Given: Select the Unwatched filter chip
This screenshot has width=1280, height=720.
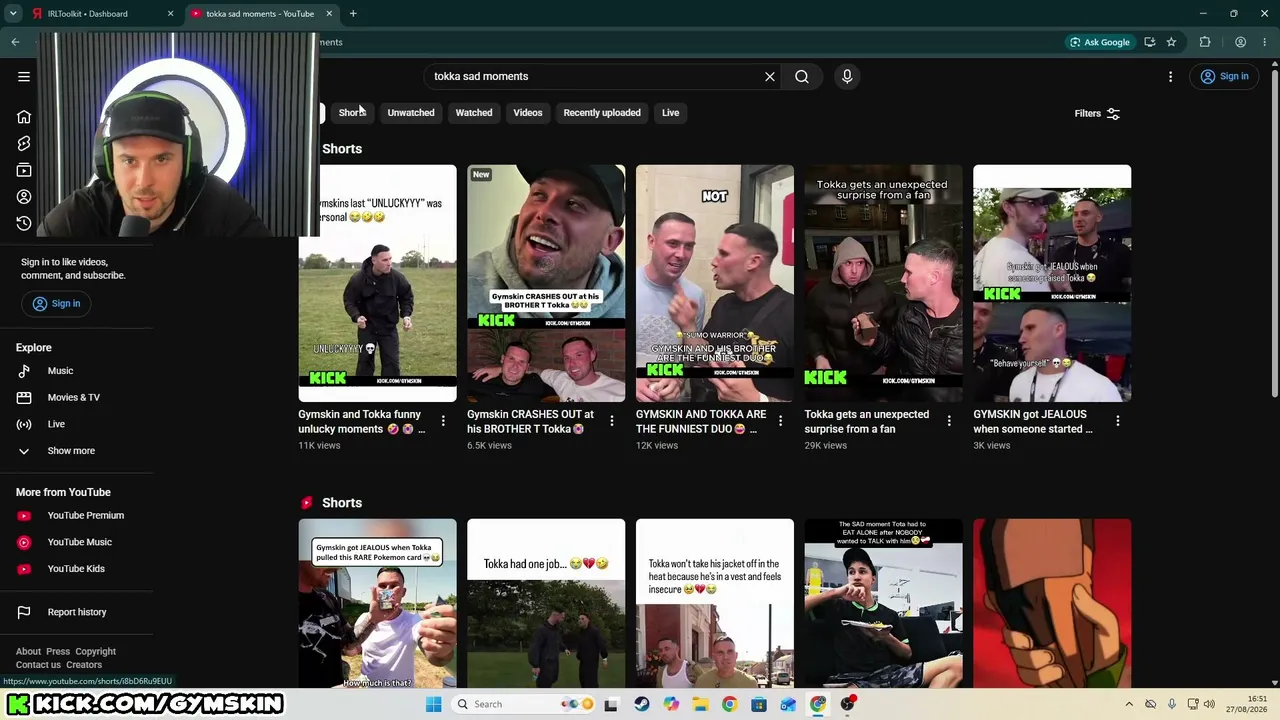Looking at the screenshot, I should [x=411, y=113].
